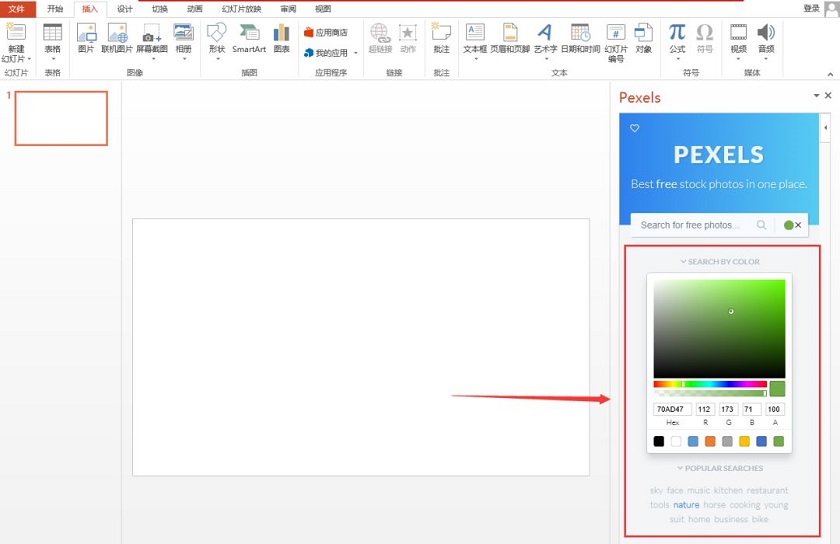Click the Alpha value field 100
Image resolution: width=840 pixels, height=544 pixels.
pos(775,409)
